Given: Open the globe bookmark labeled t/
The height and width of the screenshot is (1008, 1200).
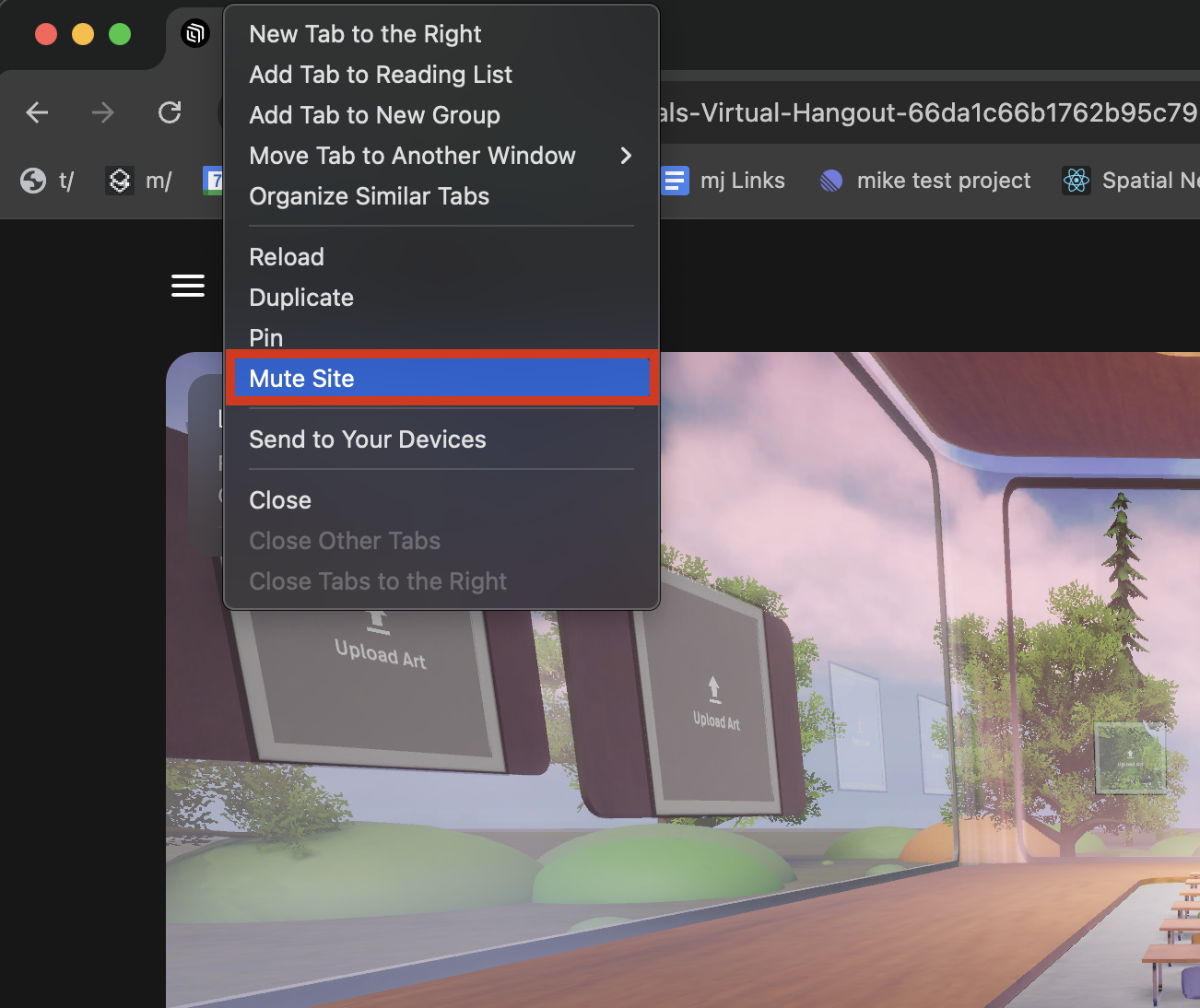Looking at the screenshot, I should coord(47,181).
